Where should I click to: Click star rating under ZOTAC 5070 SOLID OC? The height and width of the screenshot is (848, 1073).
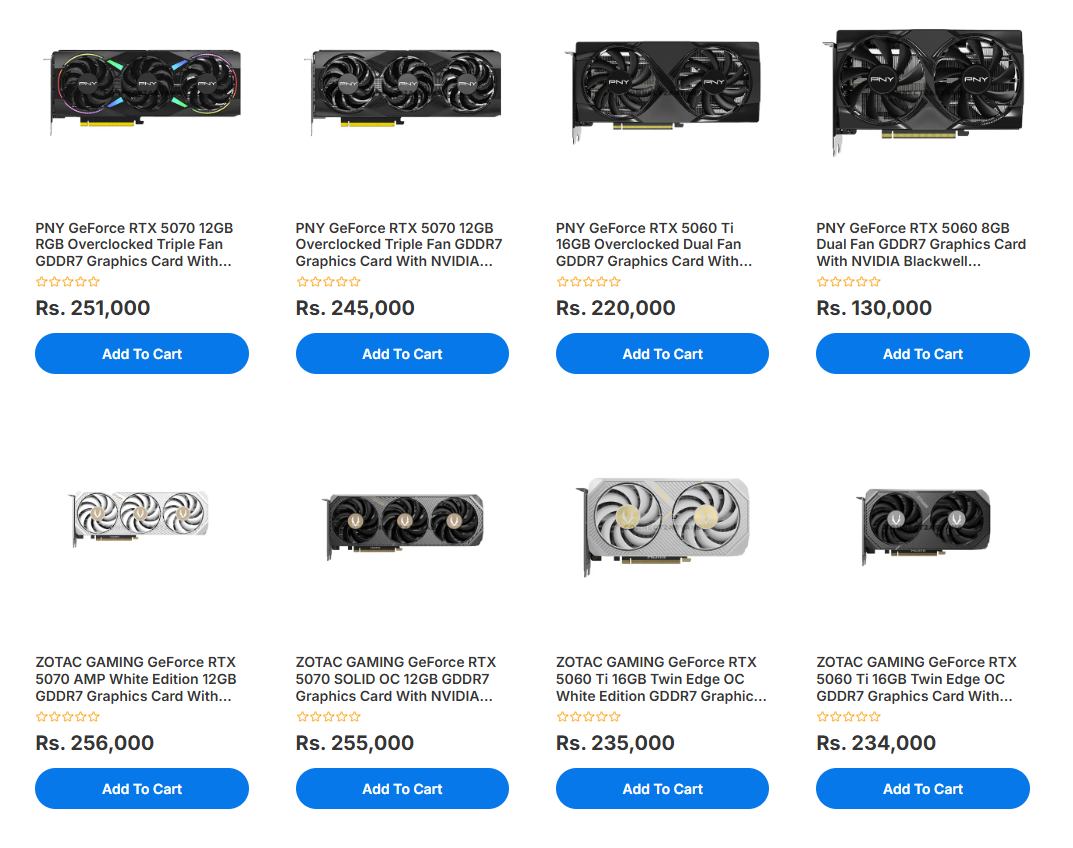click(328, 717)
